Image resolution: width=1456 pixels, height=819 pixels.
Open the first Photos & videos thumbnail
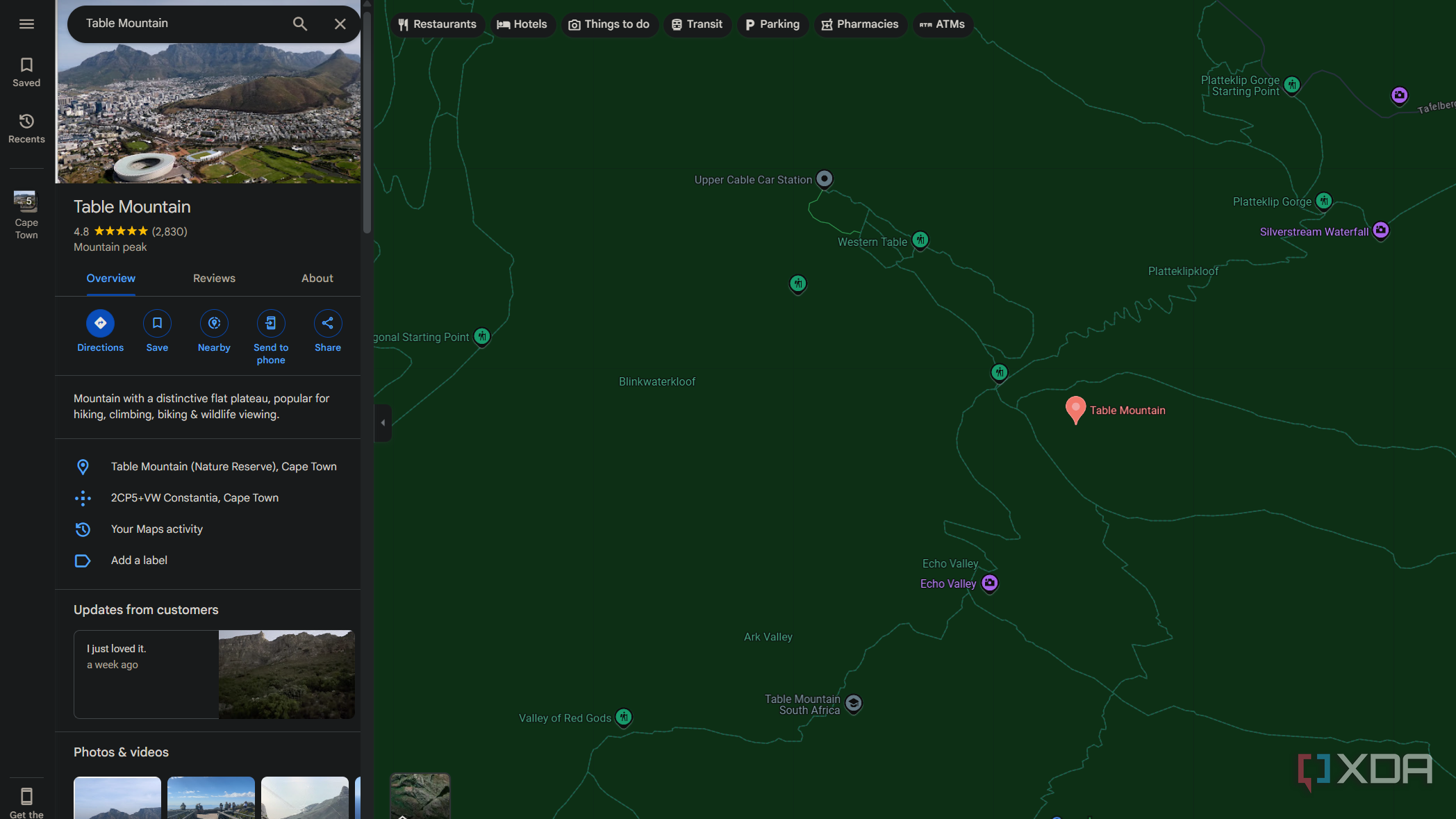click(x=117, y=797)
